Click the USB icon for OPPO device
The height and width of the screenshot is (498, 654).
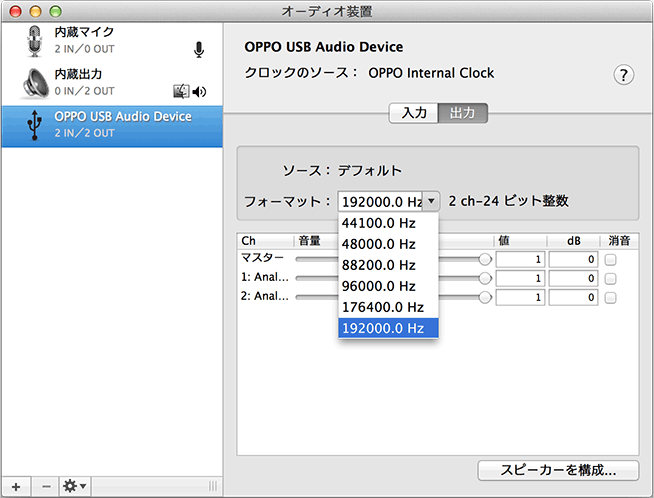pyautogui.click(x=35, y=125)
